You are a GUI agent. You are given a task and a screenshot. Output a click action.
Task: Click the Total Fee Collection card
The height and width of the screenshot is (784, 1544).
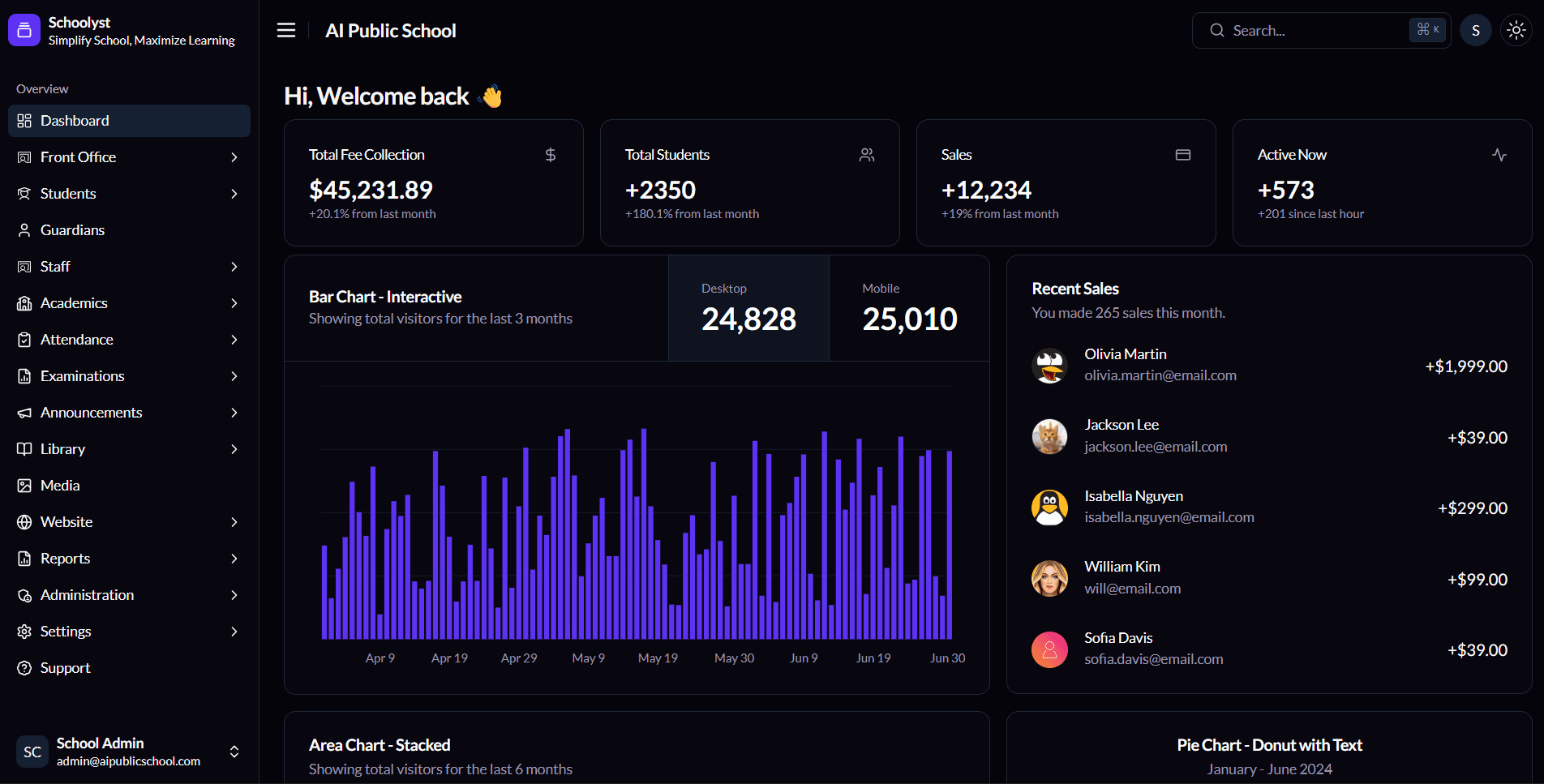tap(433, 182)
